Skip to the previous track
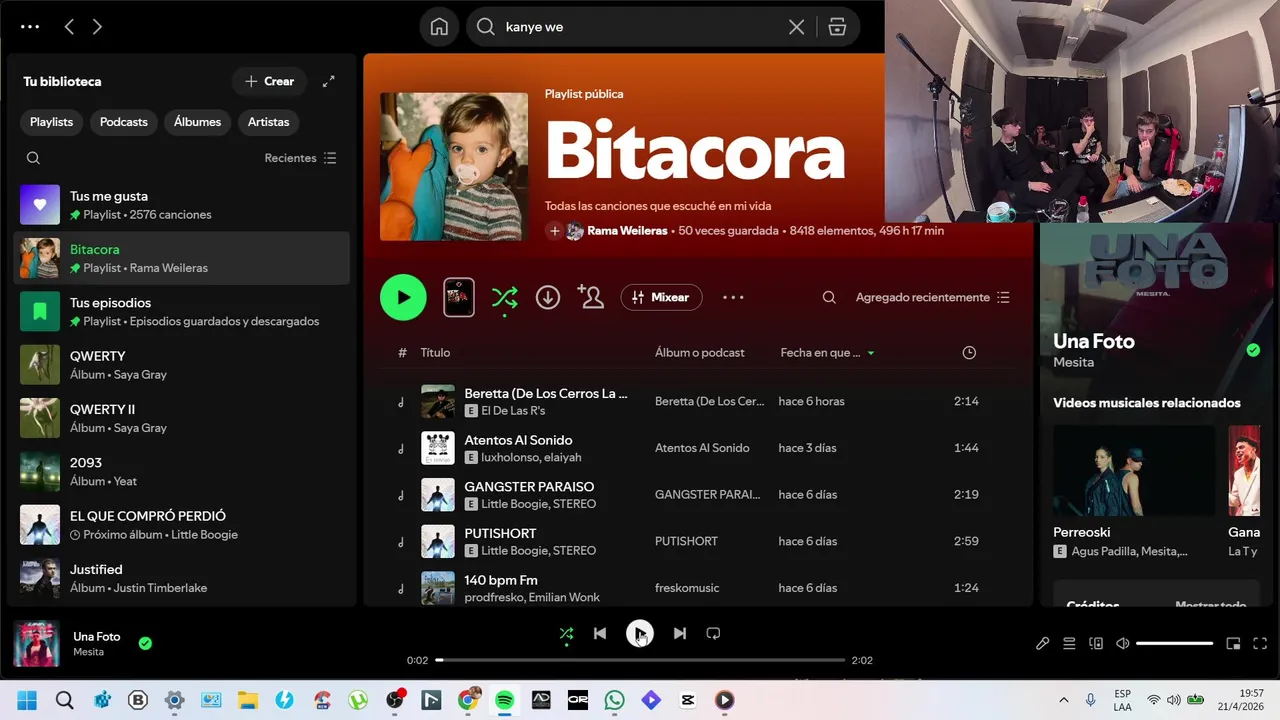1280x720 pixels. [600, 633]
